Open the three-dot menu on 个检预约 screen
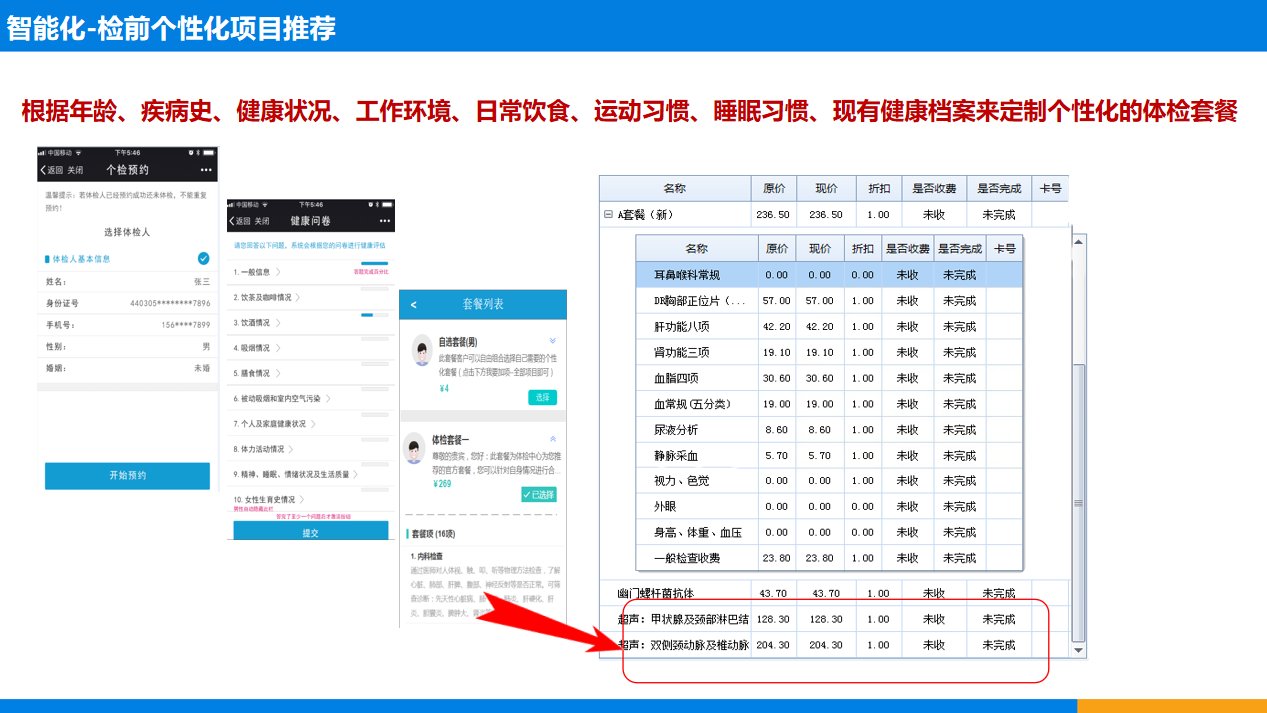 (205, 170)
